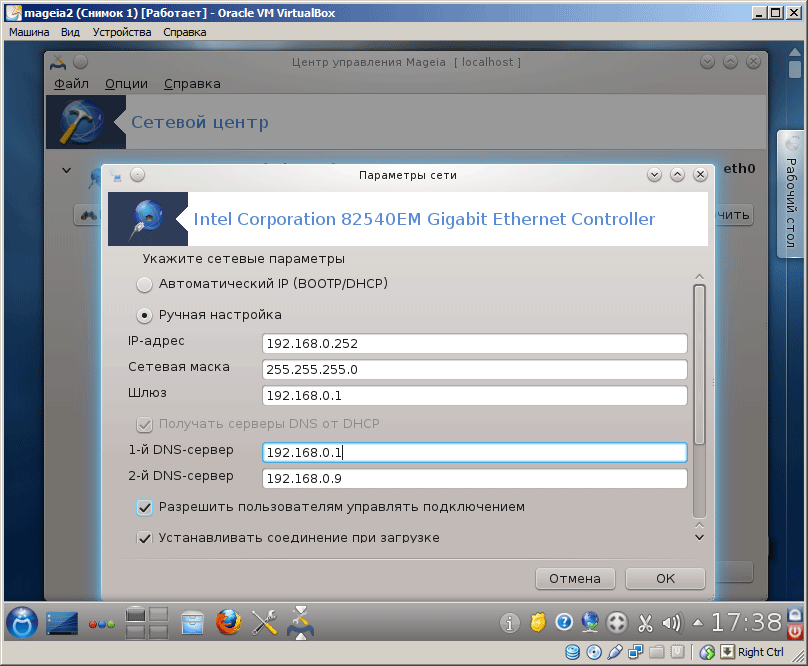Select Автоматический IP (BOOTP/DHCP) option

[145, 284]
